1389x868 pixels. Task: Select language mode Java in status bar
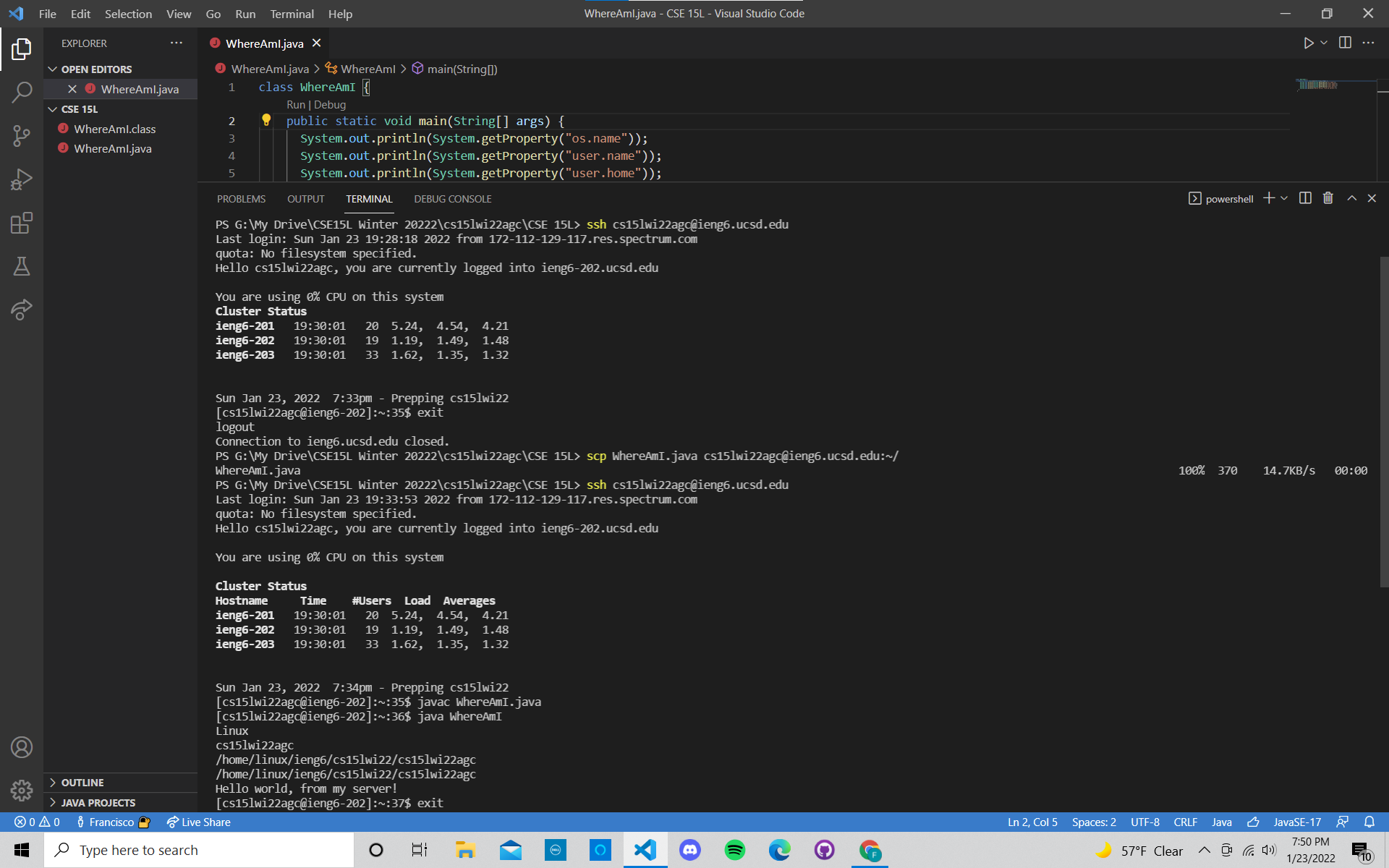click(1222, 822)
